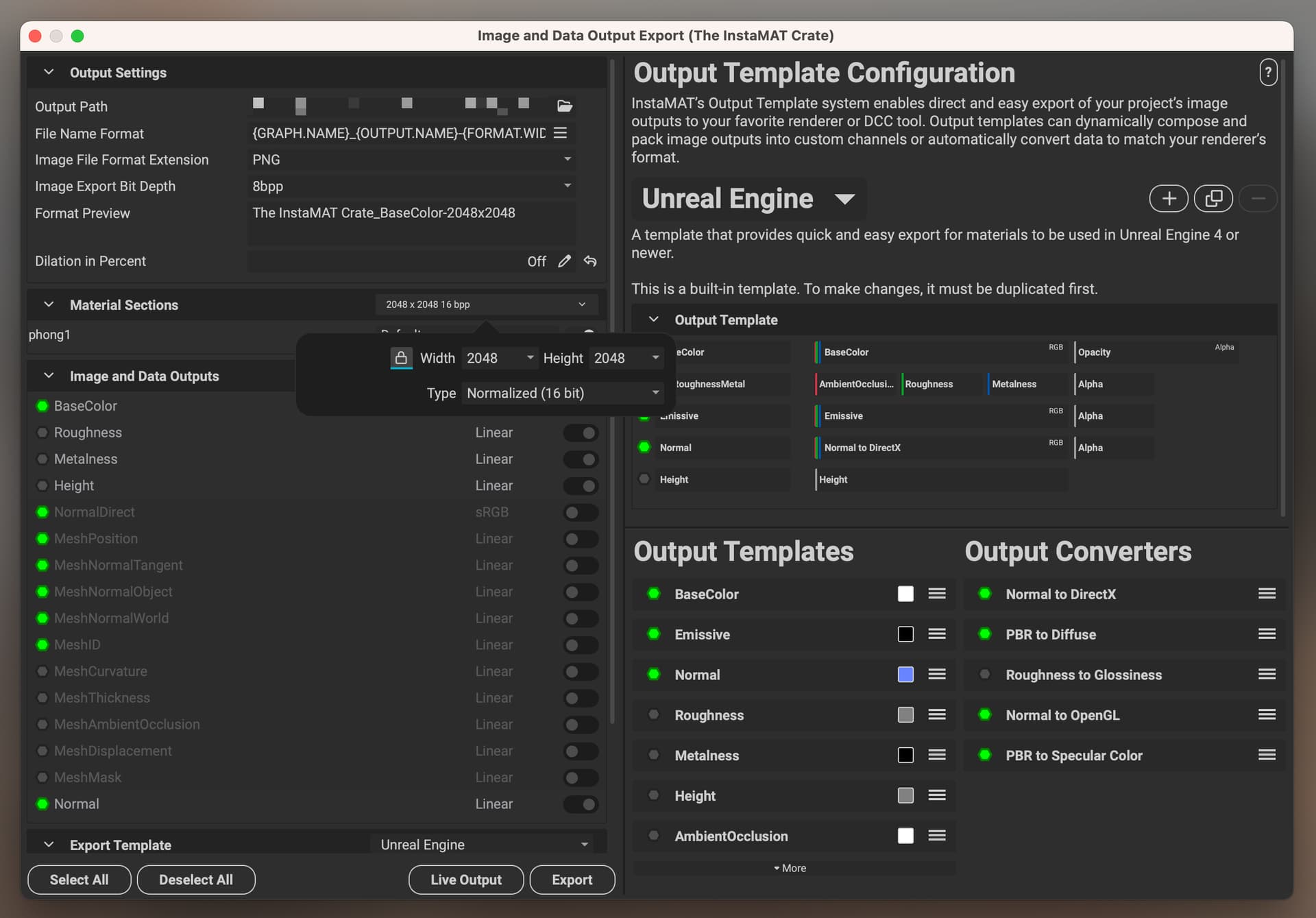Screen dimensions: 1316x918
Task: Open the help question mark icon
Action: 1267,73
